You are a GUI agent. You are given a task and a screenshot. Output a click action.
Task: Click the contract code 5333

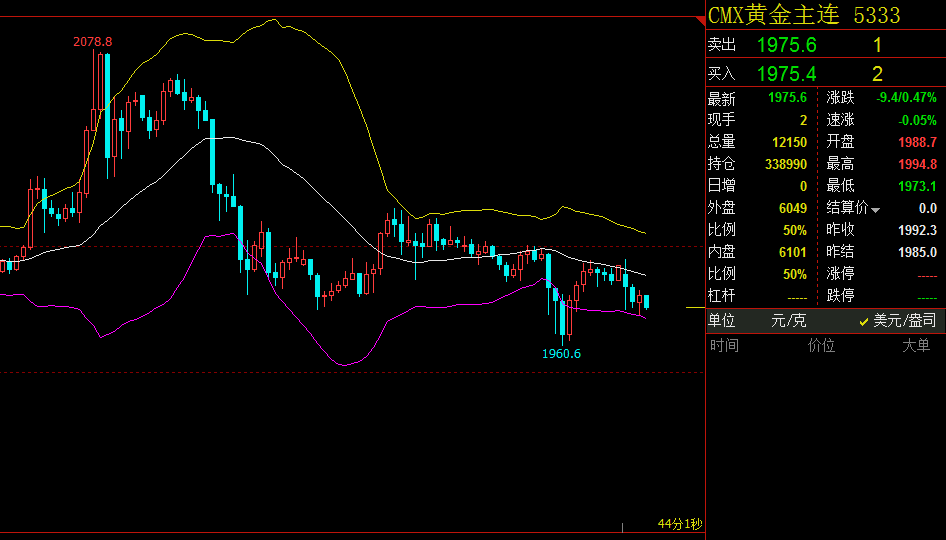point(877,15)
